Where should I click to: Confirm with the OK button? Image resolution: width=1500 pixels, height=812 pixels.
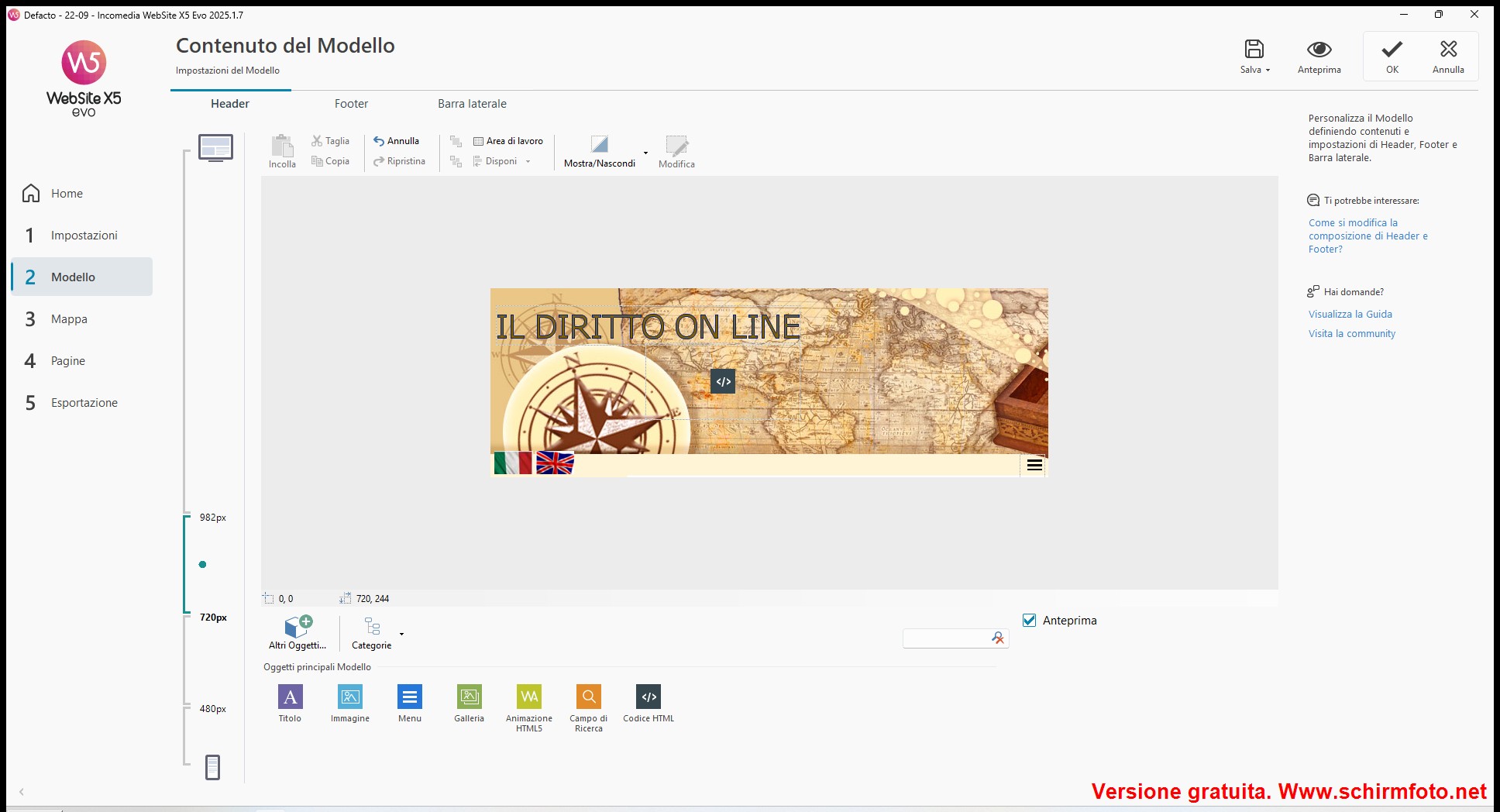pos(1392,57)
